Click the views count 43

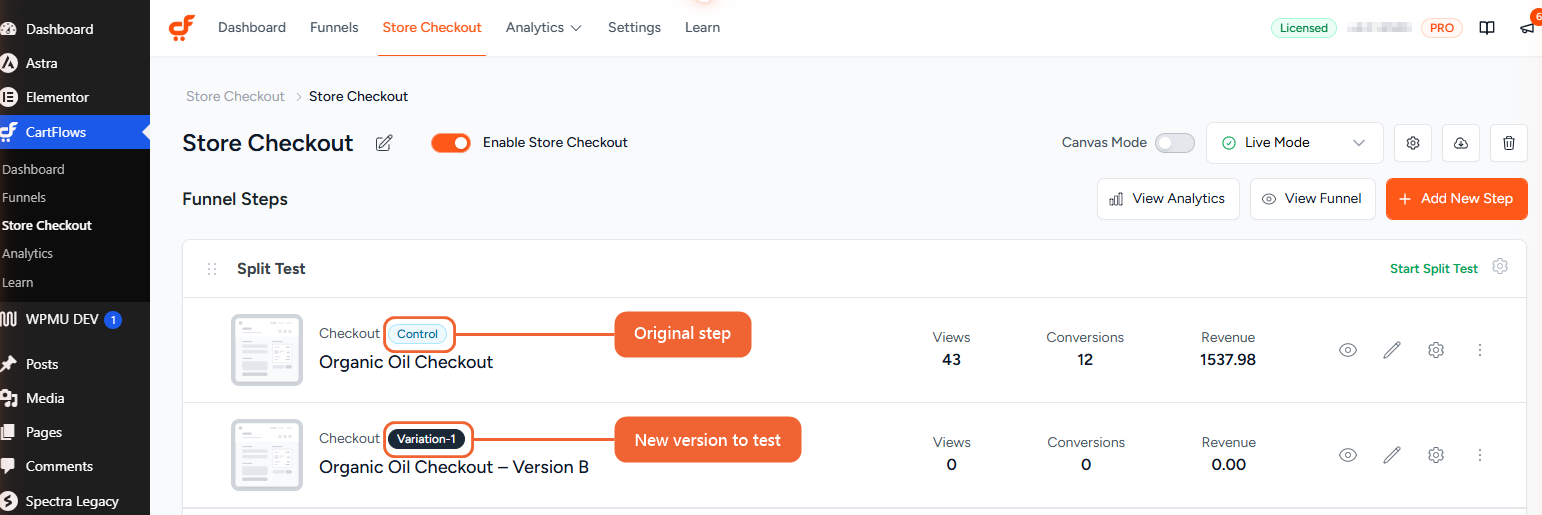coord(951,360)
